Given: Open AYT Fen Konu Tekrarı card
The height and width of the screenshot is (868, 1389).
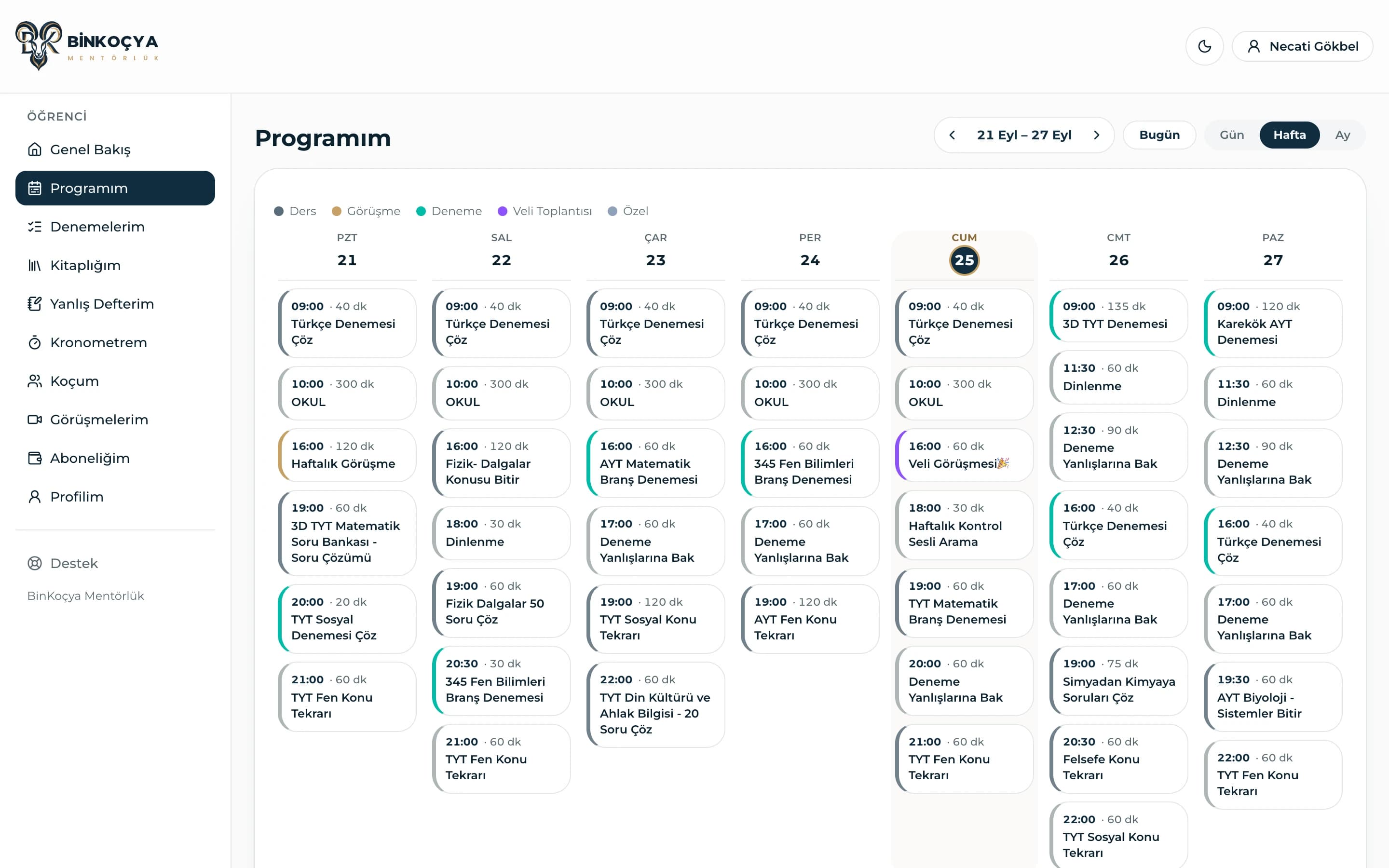Looking at the screenshot, I should (x=810, y=618).
